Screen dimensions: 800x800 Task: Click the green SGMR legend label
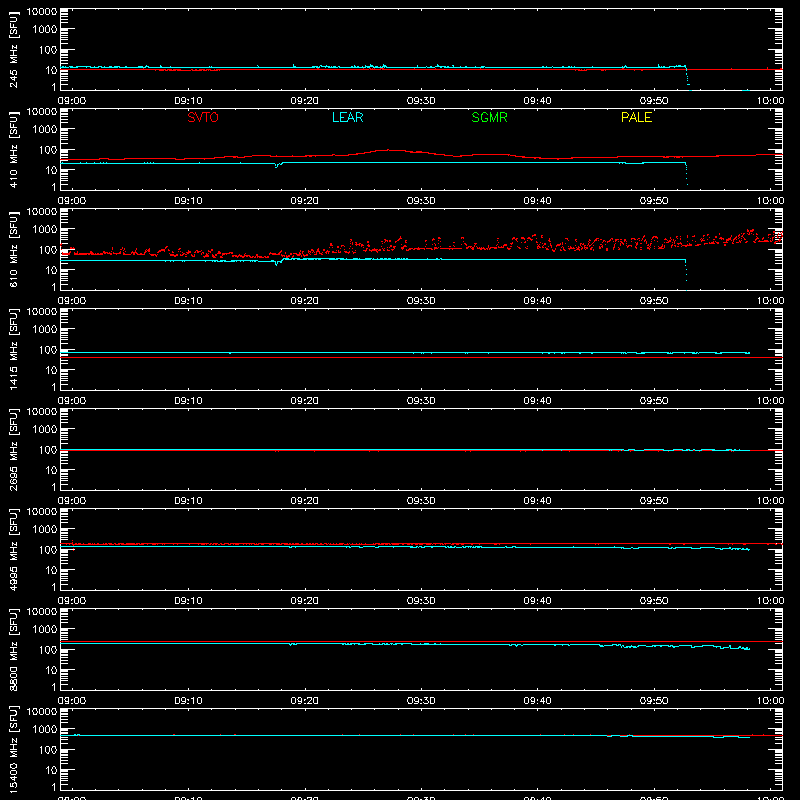pos(489,117)
